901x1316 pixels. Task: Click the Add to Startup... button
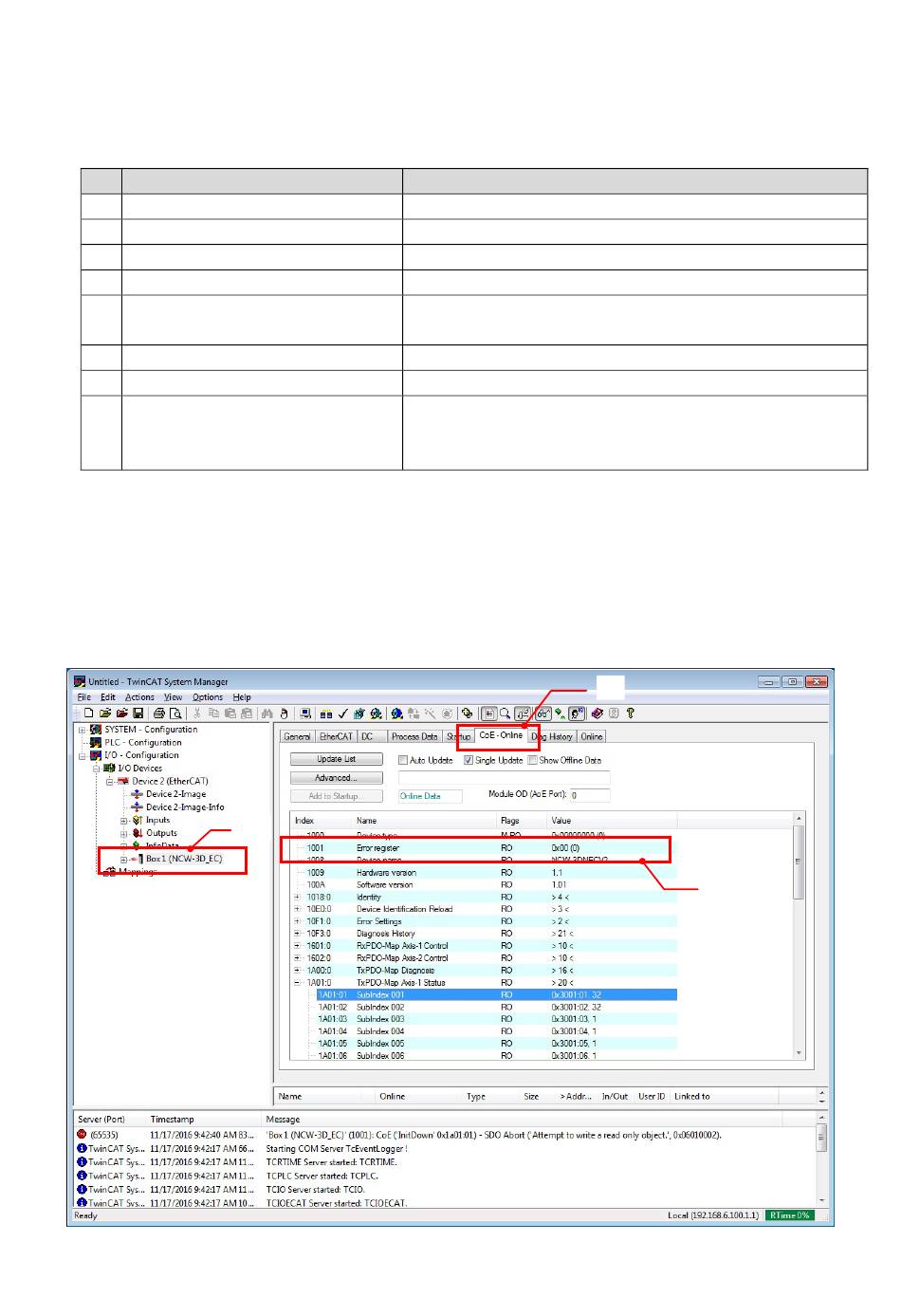pos(337,796)
